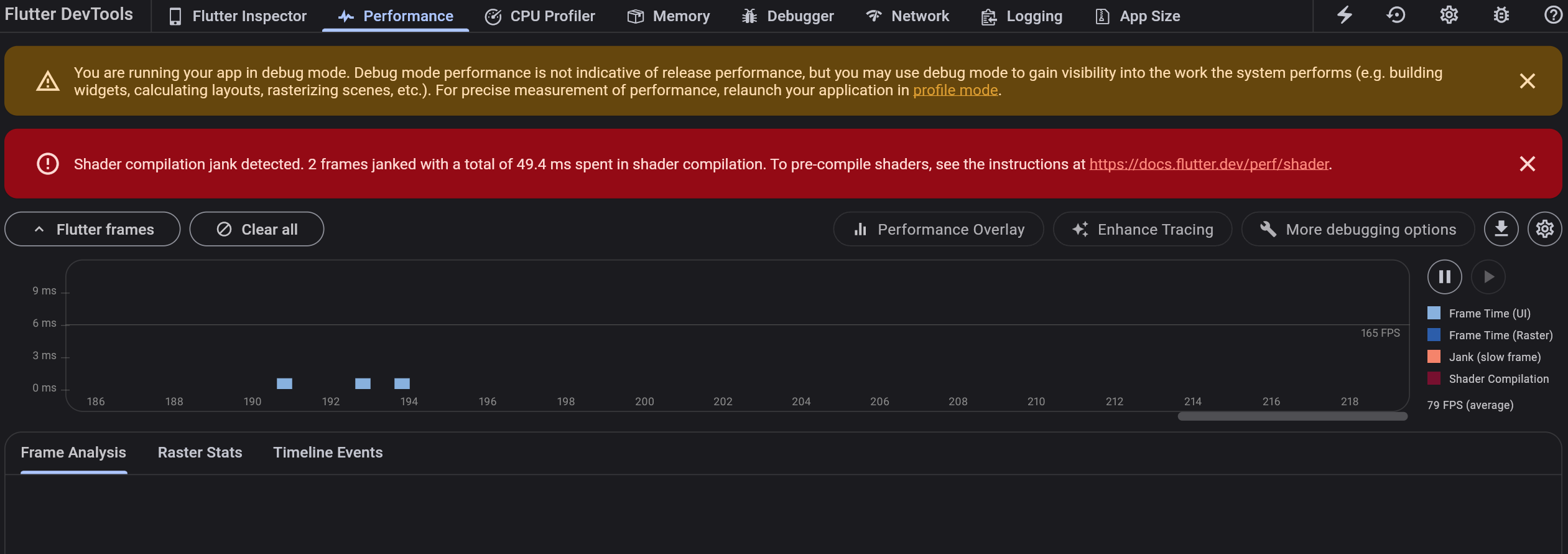The image size is (1568, 554).
Task: Click the 79 FPS (average) label
Action: point(1470,405)
